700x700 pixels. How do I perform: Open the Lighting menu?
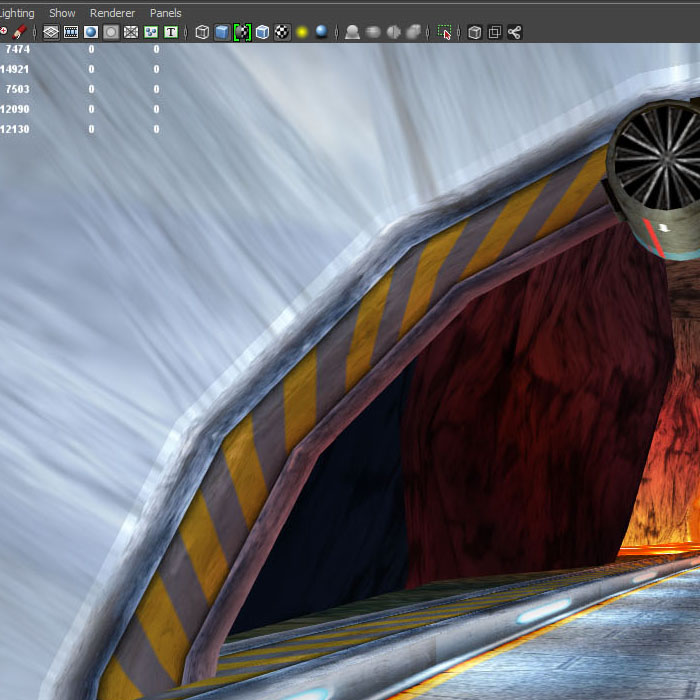[x=18, y=13]
